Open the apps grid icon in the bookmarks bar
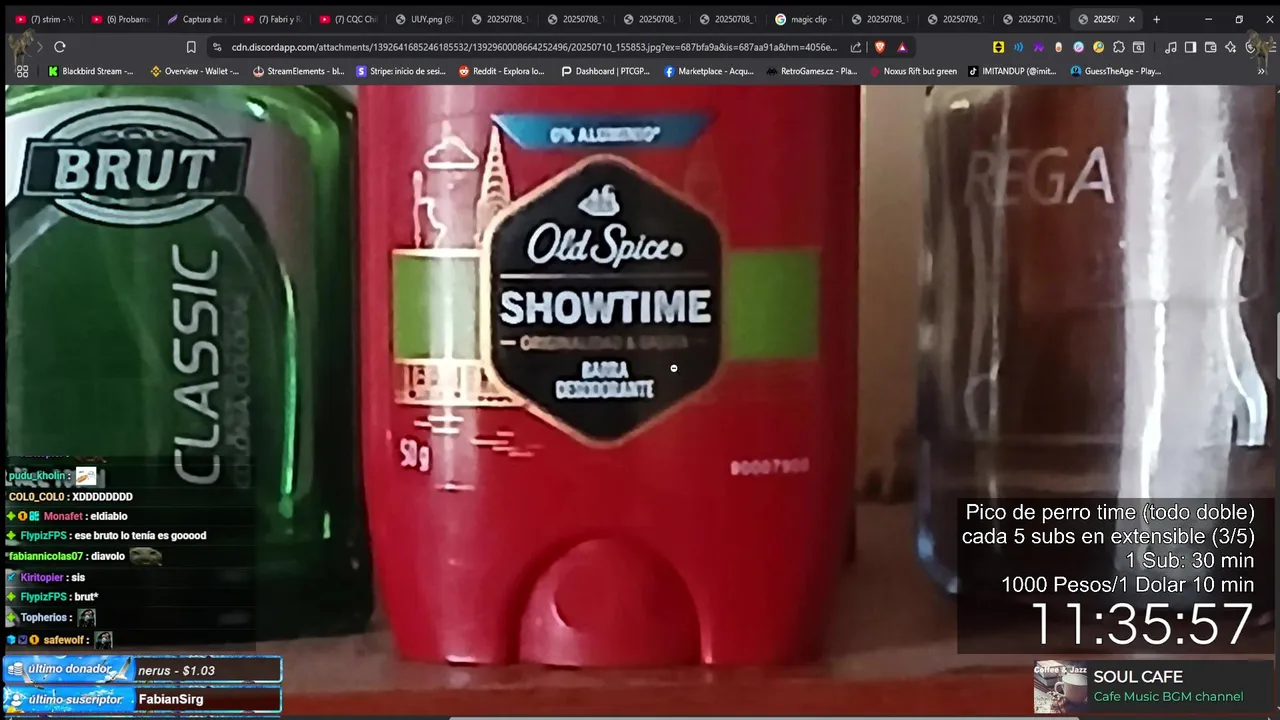This screenshot has height=720, width=1280. pos(22,71)
